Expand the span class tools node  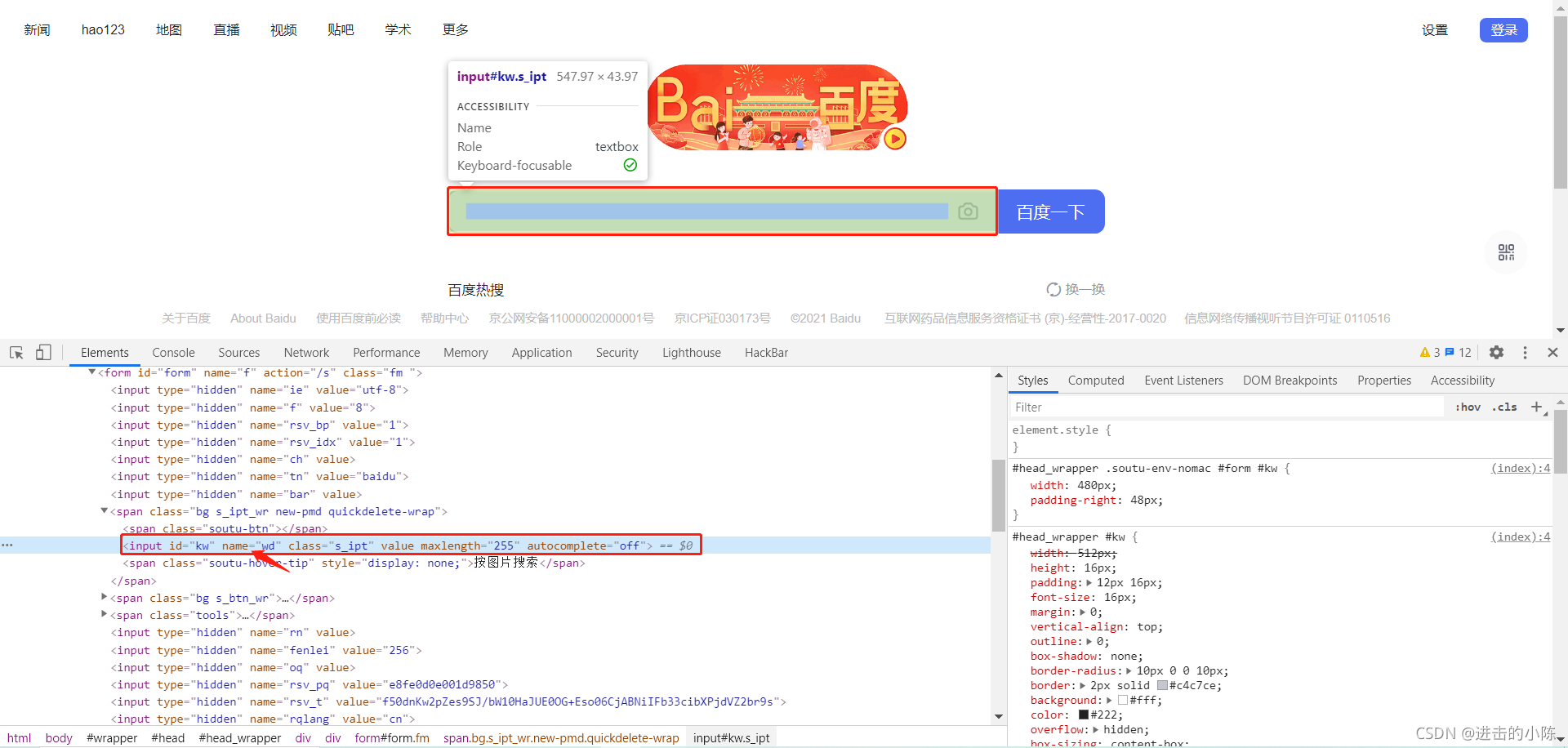point(104,614)
